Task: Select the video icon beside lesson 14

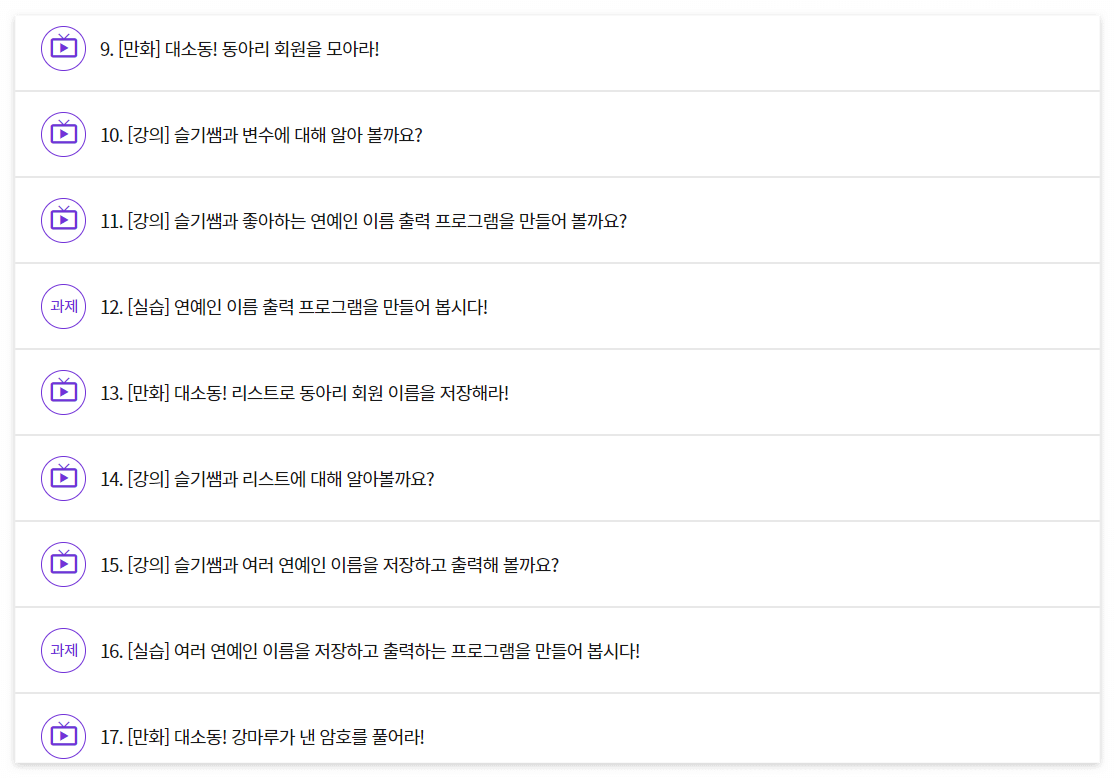Action: pos(62,477)
